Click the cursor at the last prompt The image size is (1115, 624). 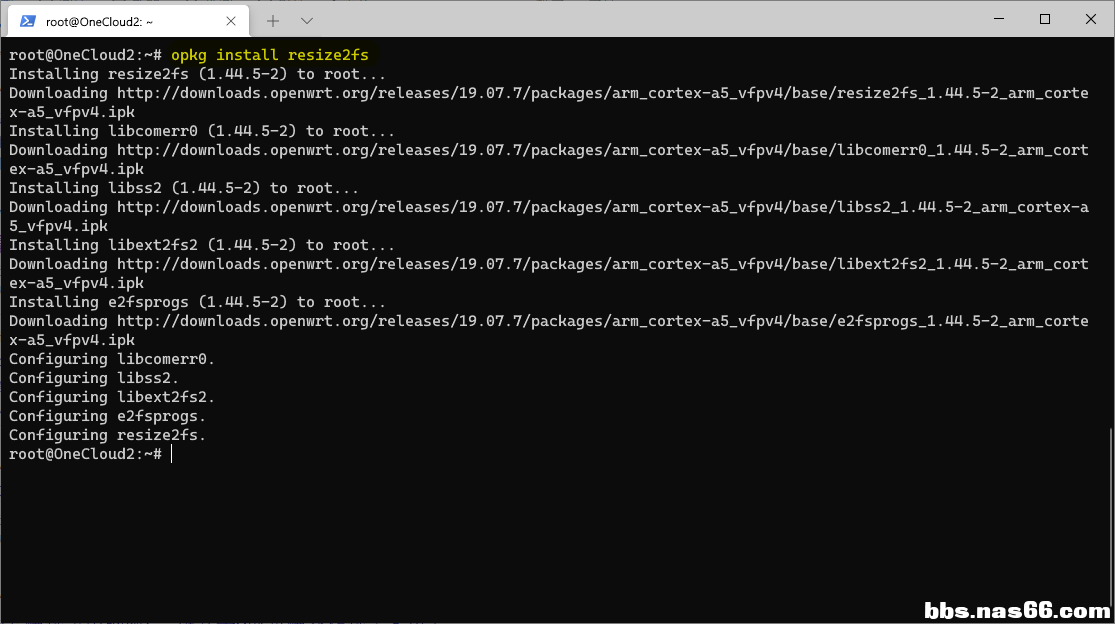pos(172,454)
